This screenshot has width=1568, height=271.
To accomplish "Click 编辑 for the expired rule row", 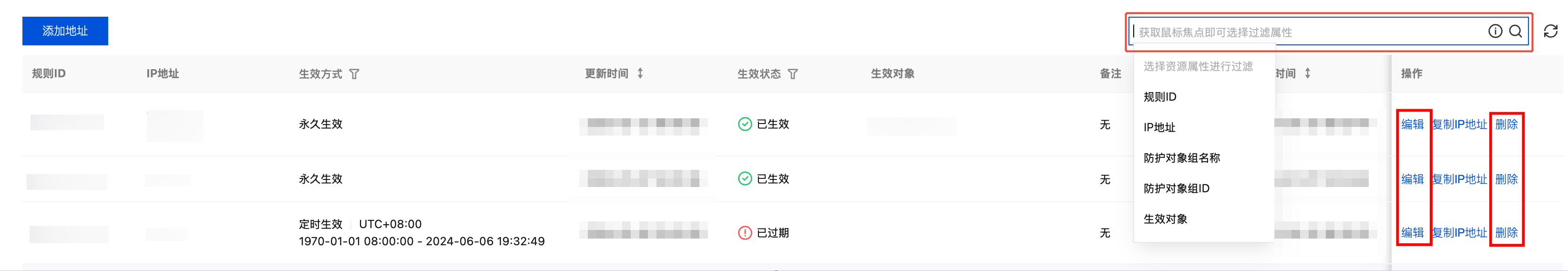I will click(1412, 233).
